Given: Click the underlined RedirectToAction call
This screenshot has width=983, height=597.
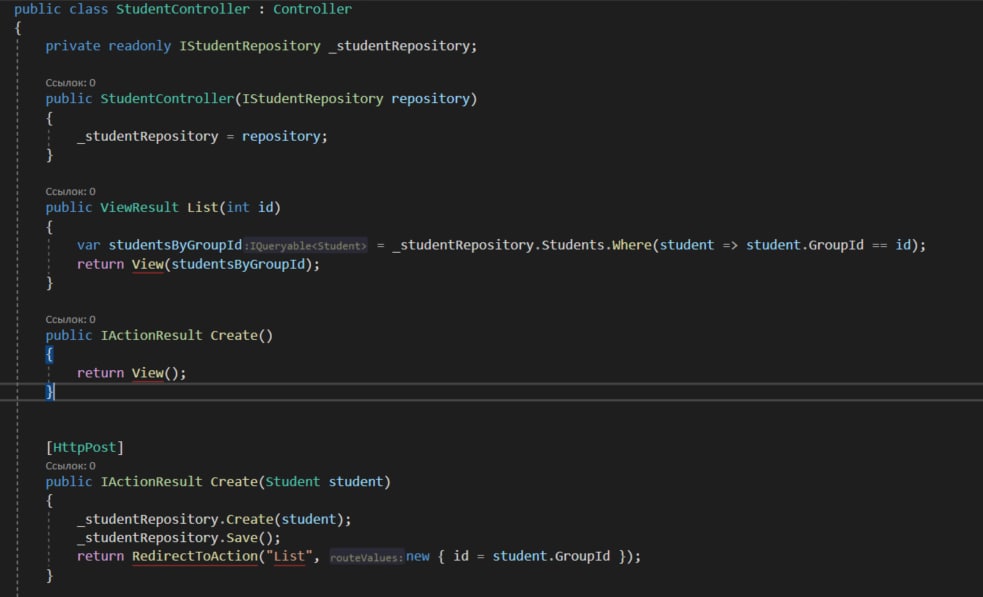Looking at the screenshot, I should 194,556.
